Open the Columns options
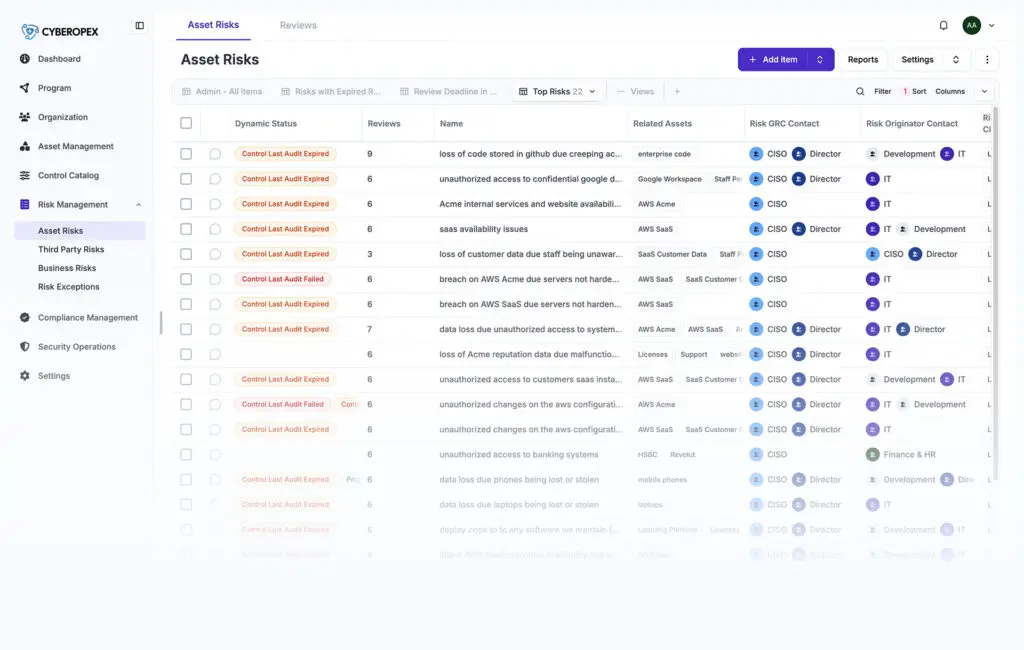The image size is (1024, 650). (950, 91)
